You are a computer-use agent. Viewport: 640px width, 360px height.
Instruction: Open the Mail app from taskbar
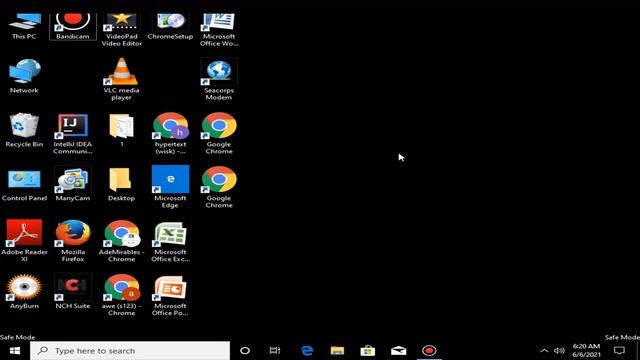[x=398, y=351]
